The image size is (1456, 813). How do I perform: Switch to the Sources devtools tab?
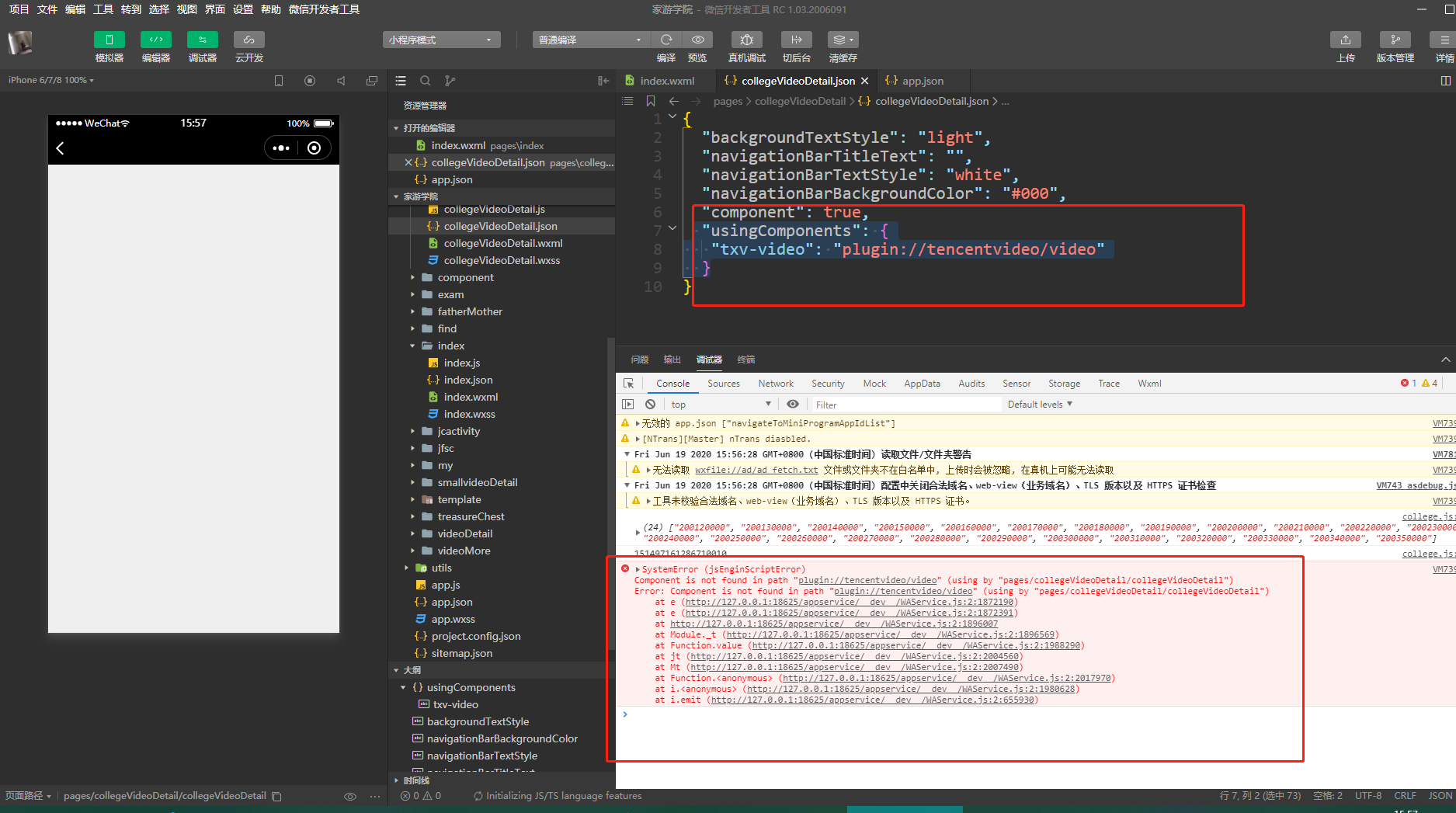(x=724, y=384)
